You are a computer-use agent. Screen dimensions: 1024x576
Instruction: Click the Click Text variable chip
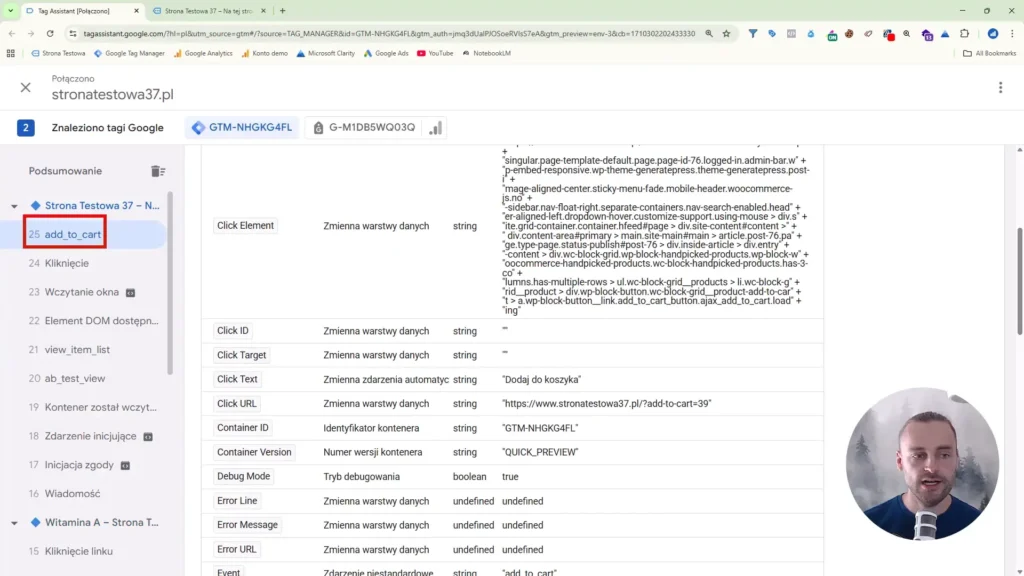[x=237, y=379]
